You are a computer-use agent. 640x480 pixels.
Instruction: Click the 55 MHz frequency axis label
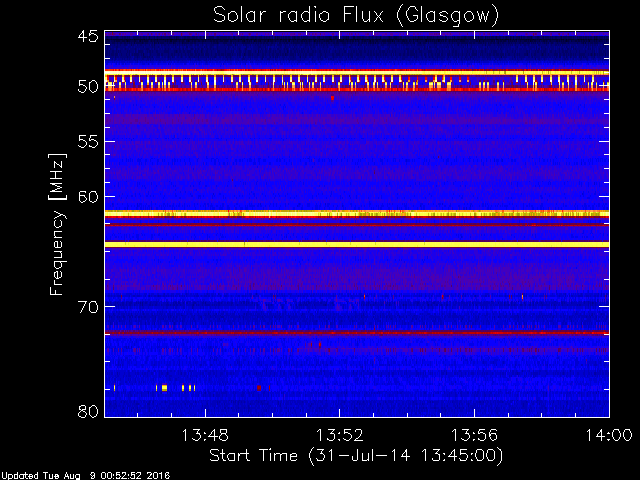point(88,142)
